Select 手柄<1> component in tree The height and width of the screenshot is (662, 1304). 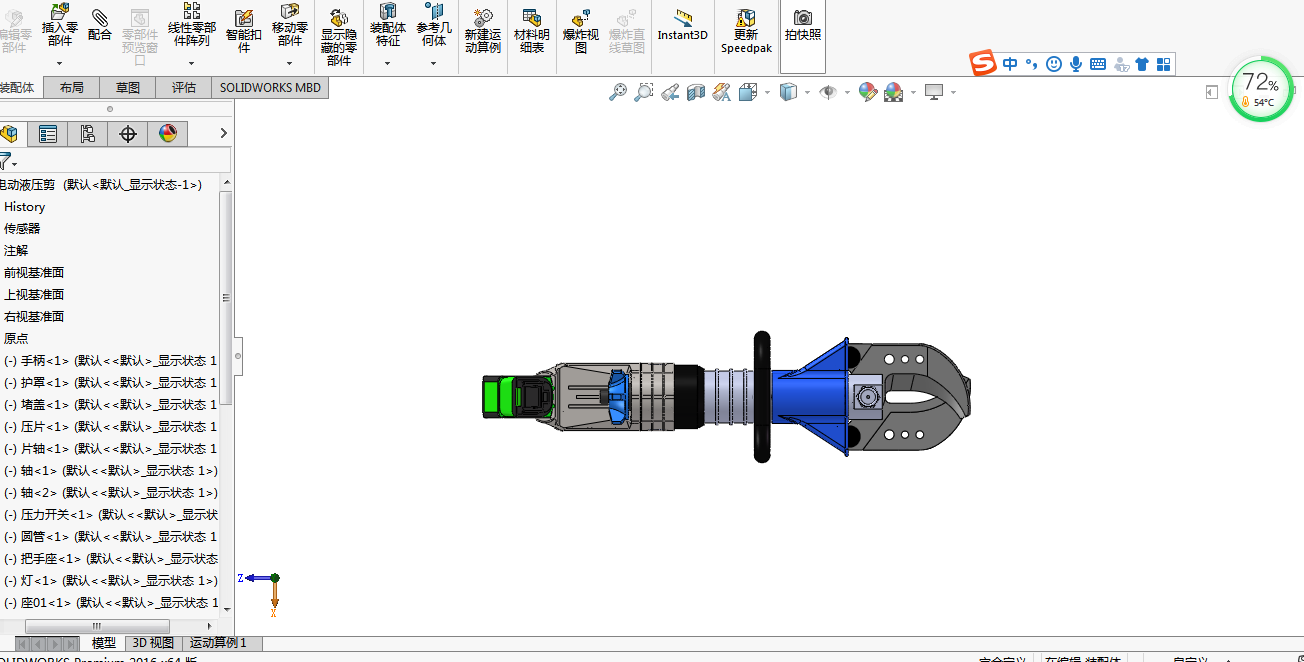pyautogui.click(x=110, y=361)
